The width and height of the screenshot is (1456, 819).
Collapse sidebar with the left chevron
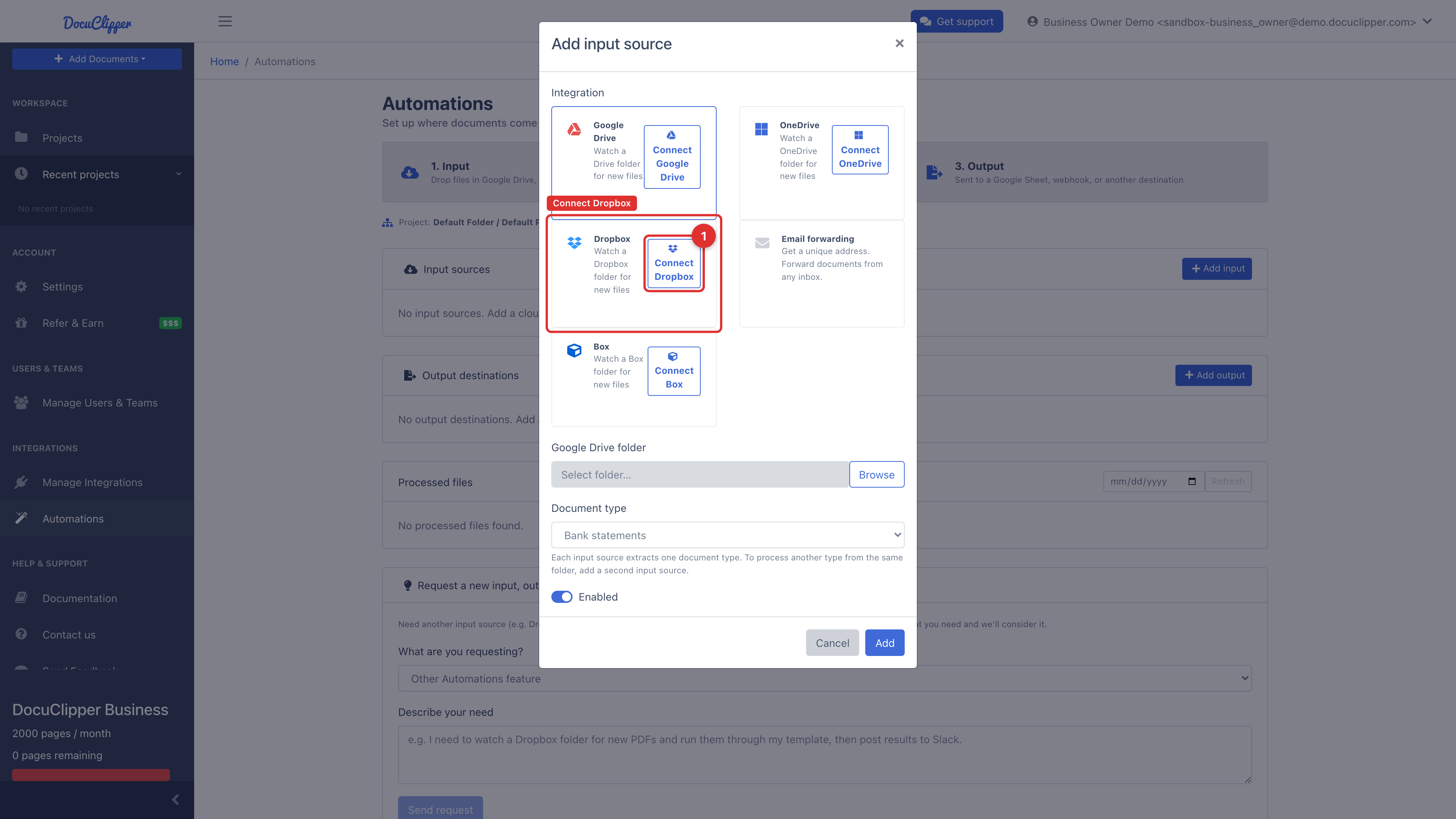176,799
